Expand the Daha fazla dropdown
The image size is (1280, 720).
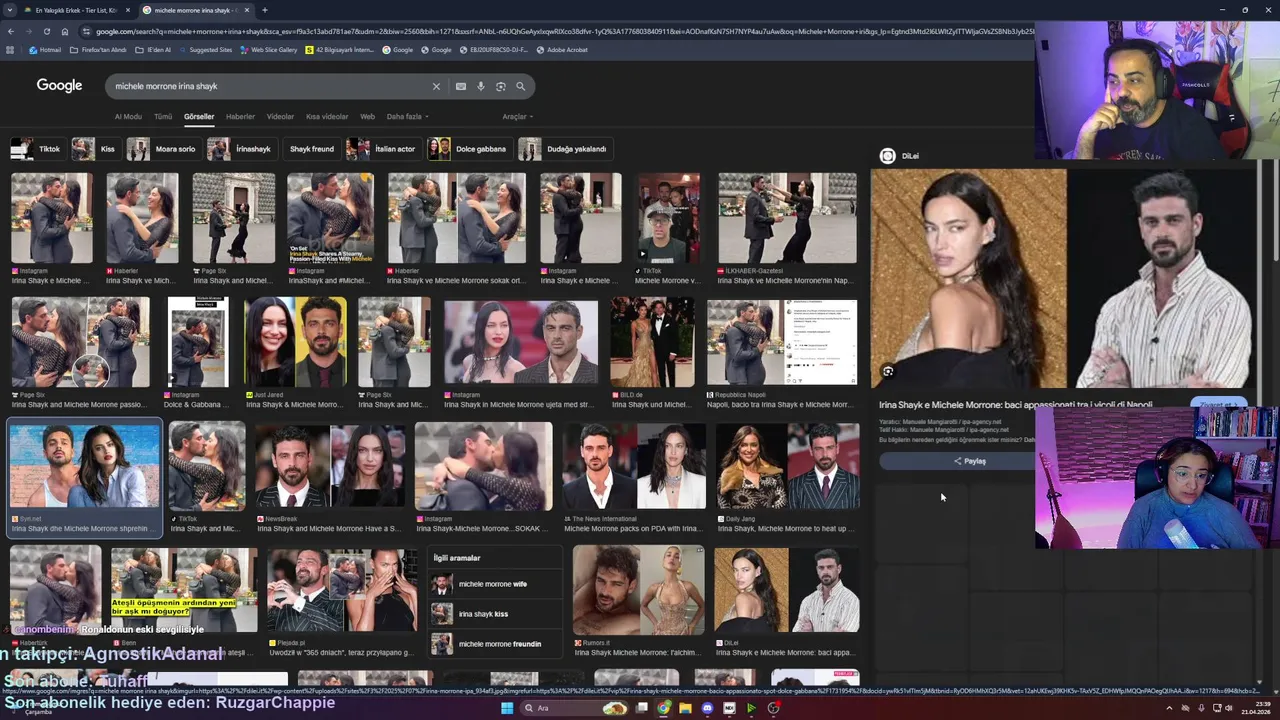pos(407,117)
